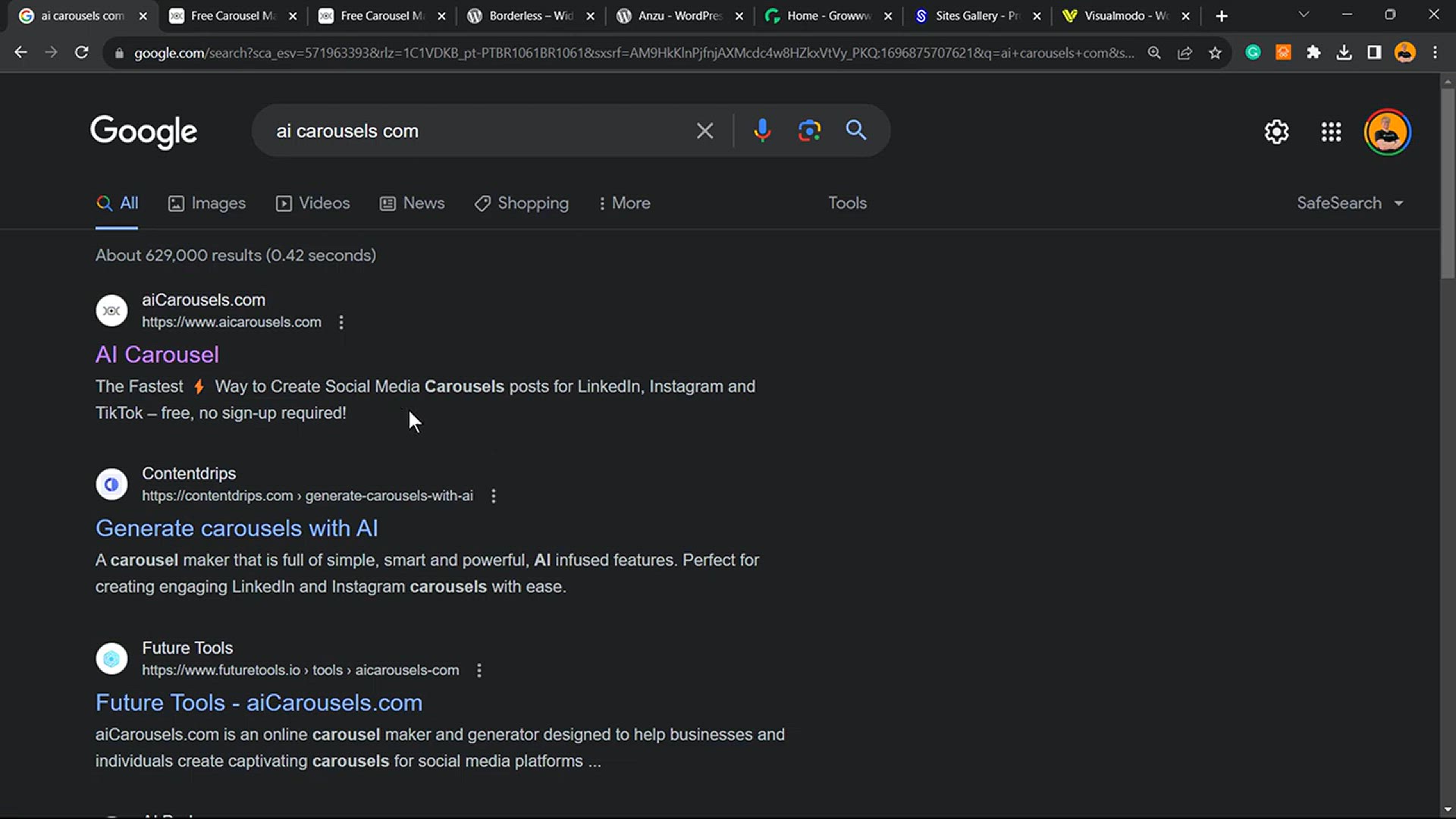The image size is (1456, 819).
Task: Open the tab search chevron
Action: (x=1304, y=14)
